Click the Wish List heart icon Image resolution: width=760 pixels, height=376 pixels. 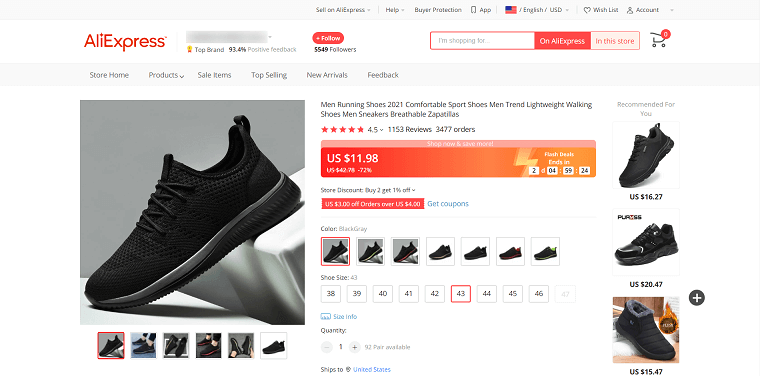[586, 10]
